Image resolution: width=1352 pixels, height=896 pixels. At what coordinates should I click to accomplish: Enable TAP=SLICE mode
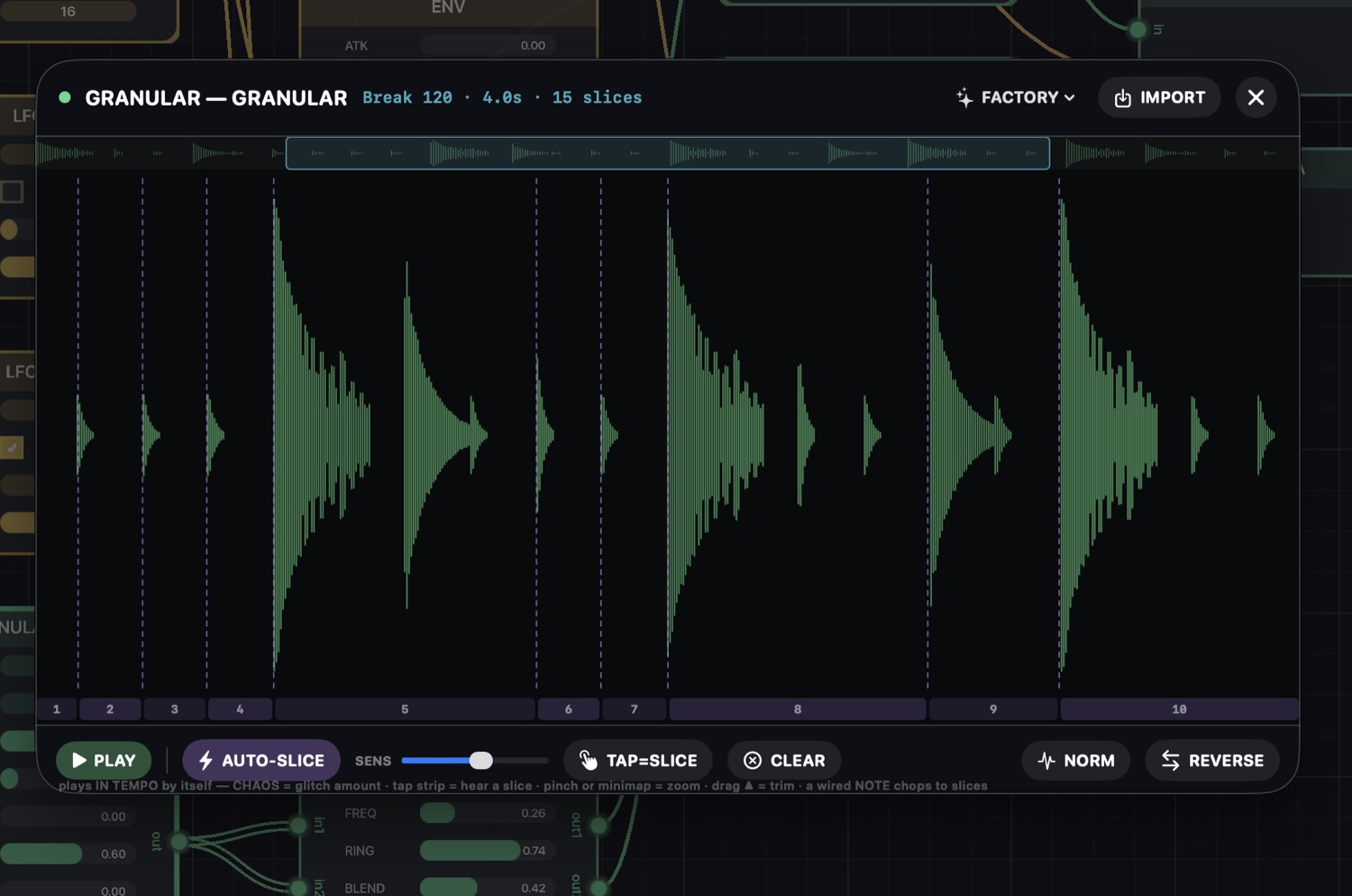pos(638,760)
